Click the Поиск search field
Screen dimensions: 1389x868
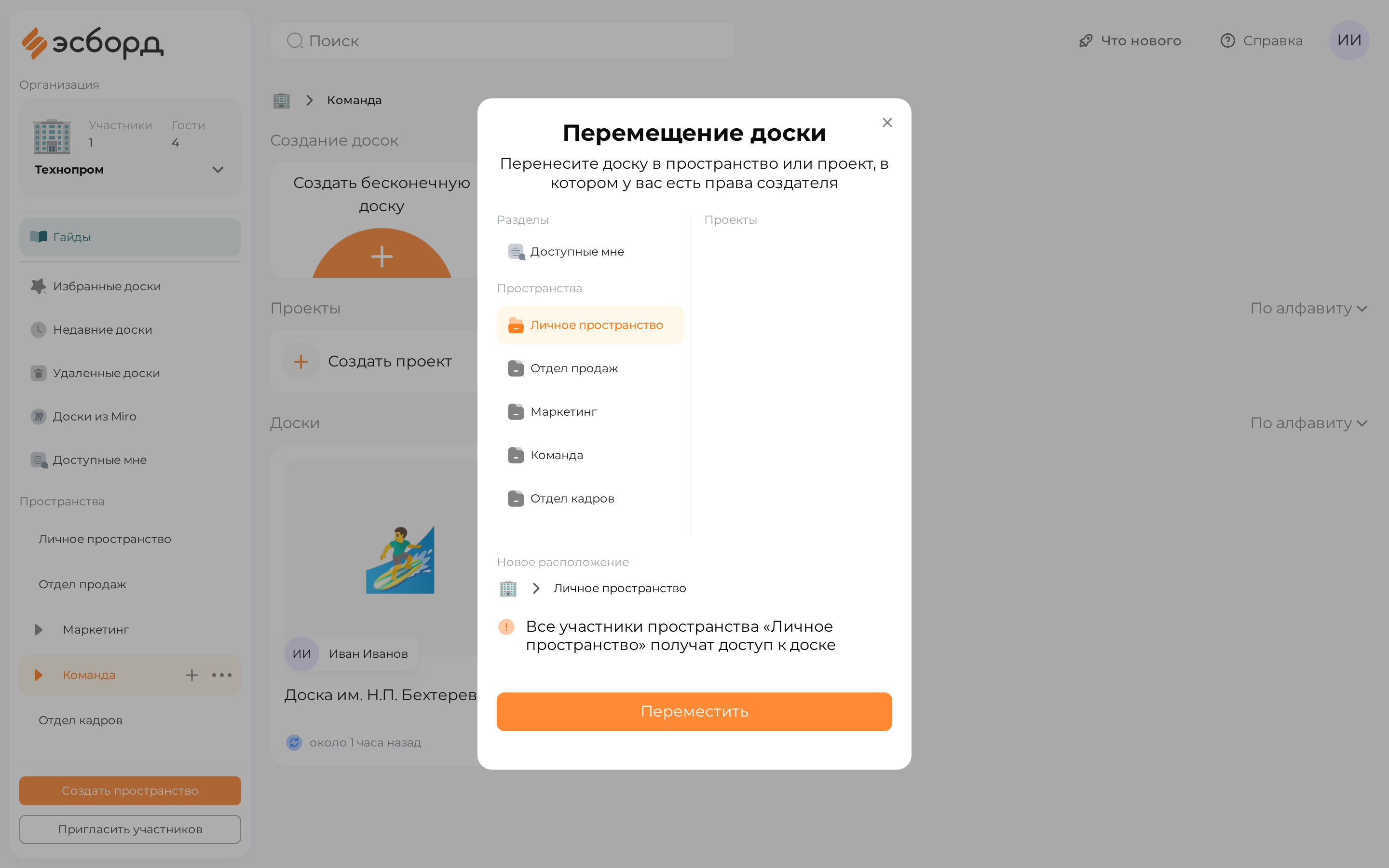point(502,41)
